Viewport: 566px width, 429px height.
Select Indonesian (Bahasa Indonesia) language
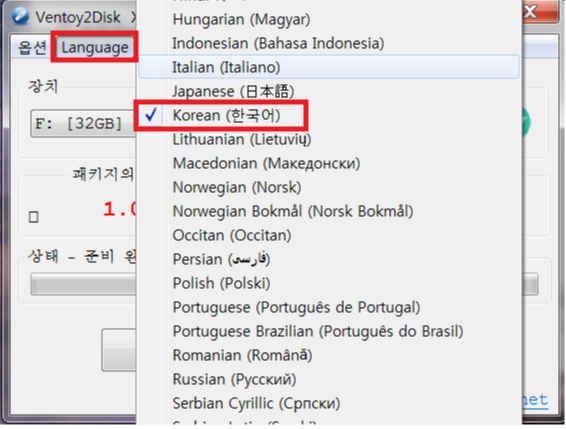pos(329,43)
